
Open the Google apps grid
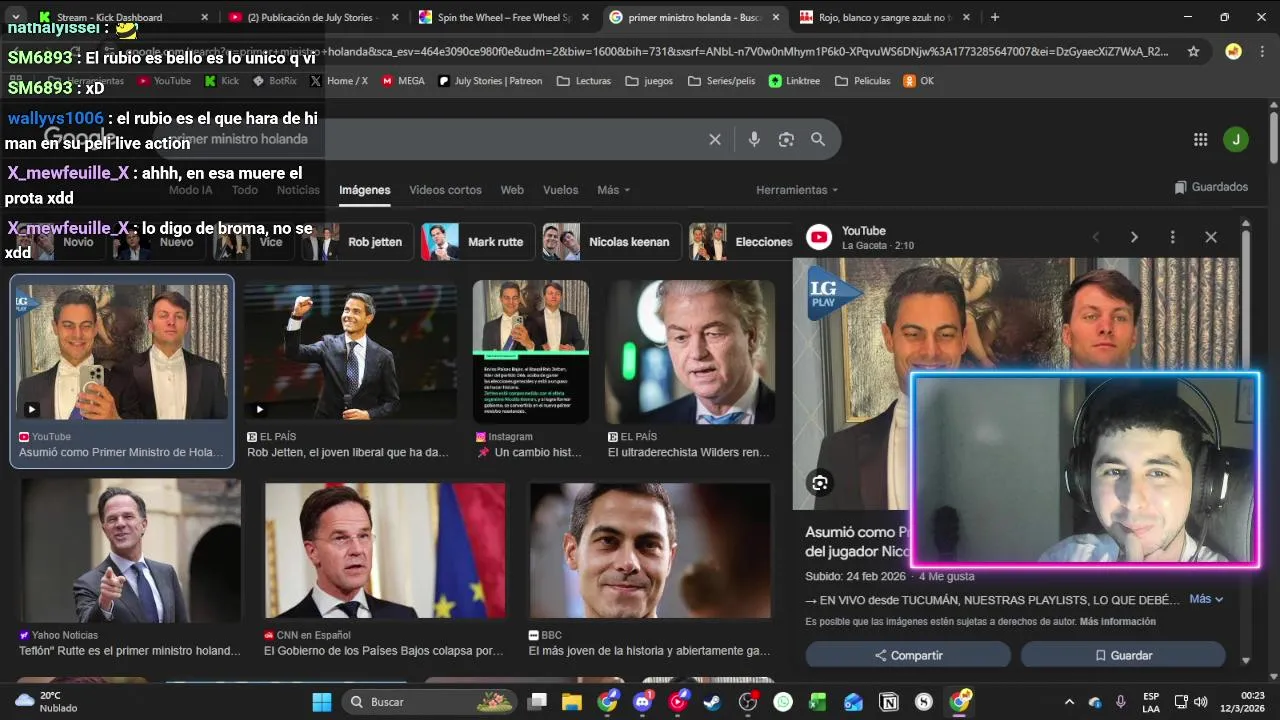click(x=1201, y=140)
